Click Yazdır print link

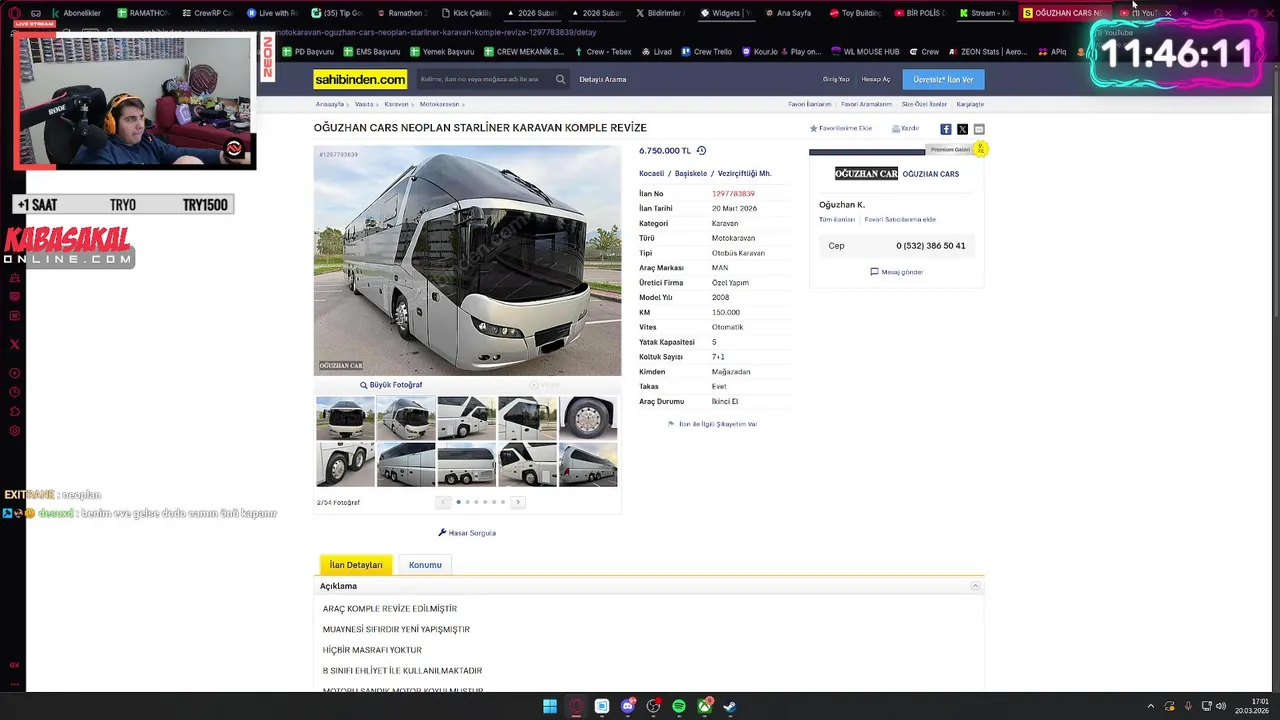[905, 128]
